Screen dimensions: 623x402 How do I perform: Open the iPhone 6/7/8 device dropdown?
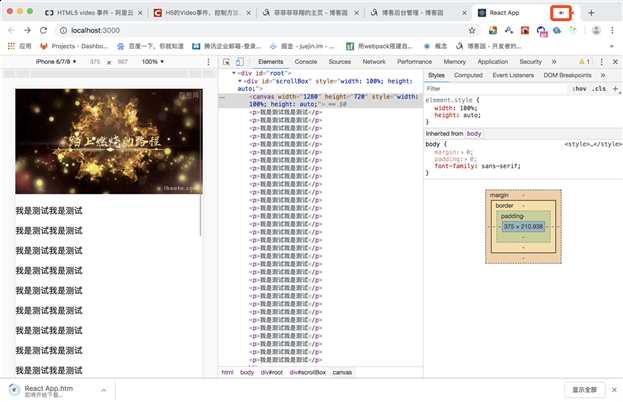[x=56, y=62]
